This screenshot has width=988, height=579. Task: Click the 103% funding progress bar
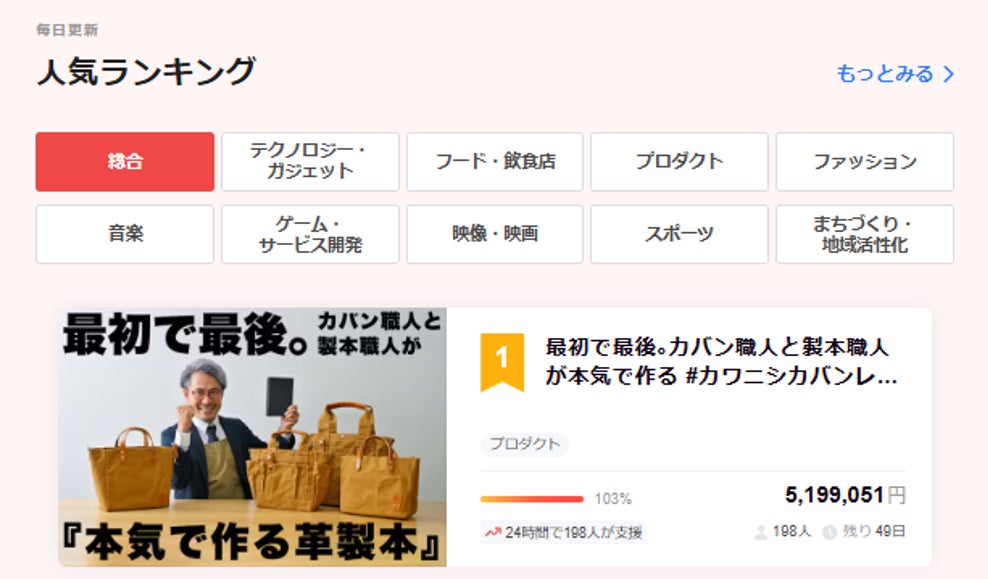click(532, 499)
